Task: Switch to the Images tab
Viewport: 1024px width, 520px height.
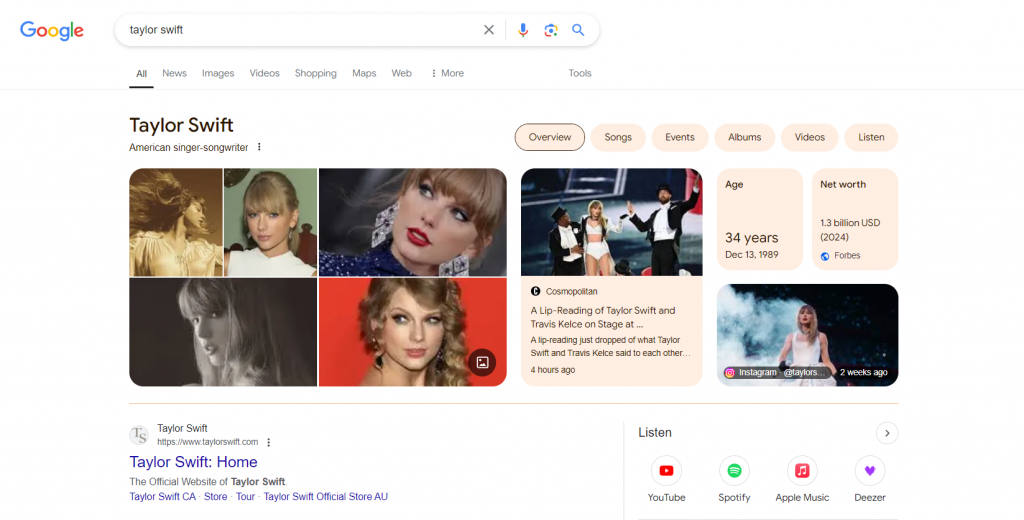Action: 218,73
